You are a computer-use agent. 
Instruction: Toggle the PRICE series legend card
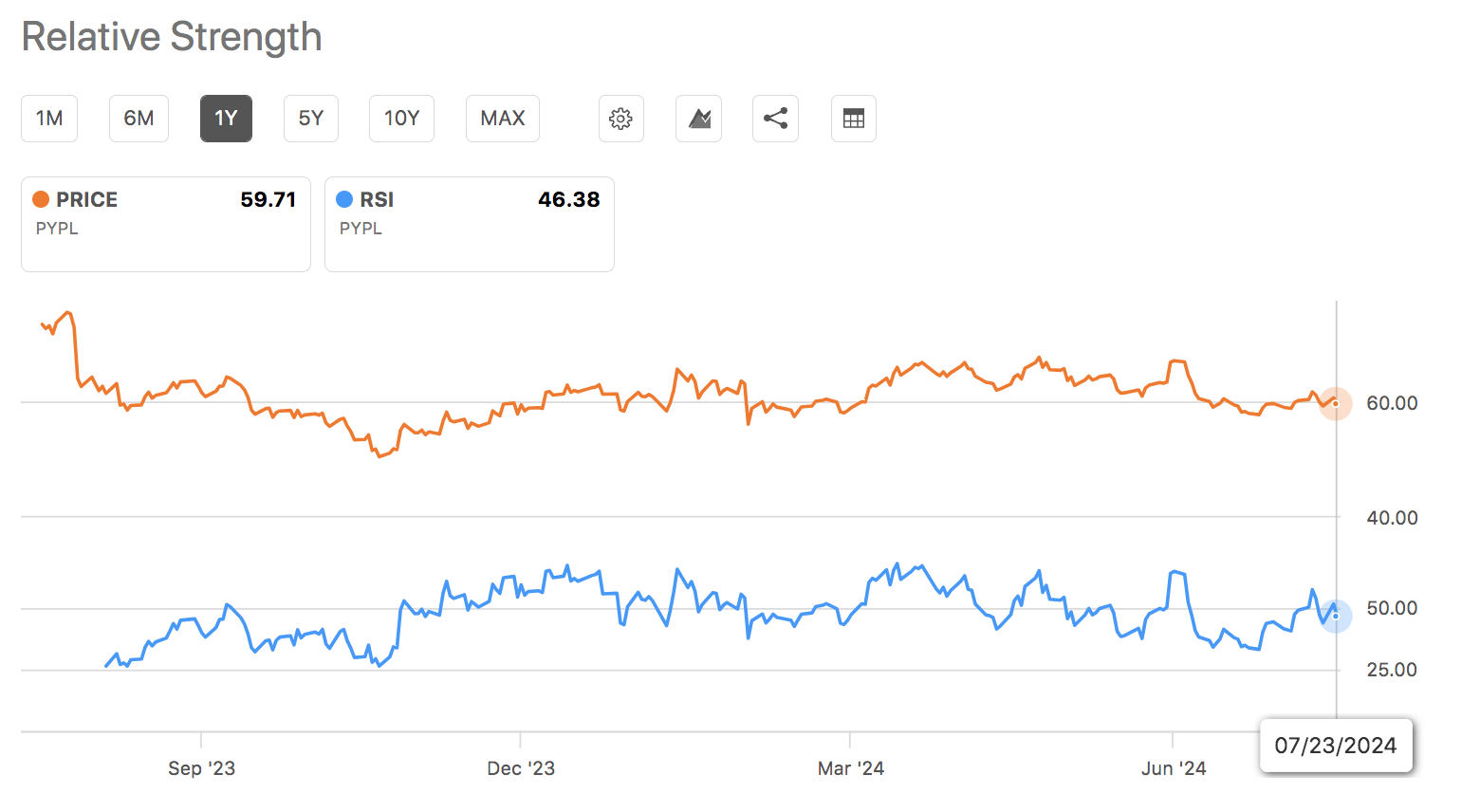166,224
